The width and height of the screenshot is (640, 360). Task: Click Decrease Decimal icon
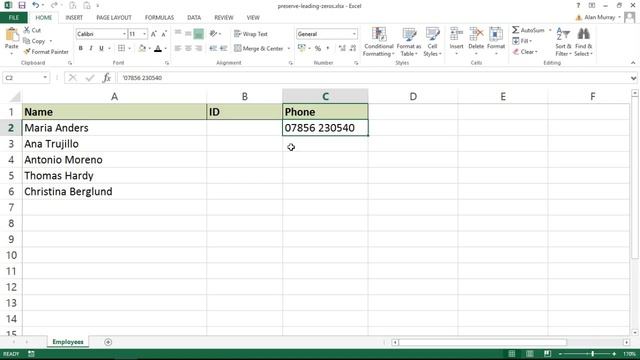tap(353, 48)
